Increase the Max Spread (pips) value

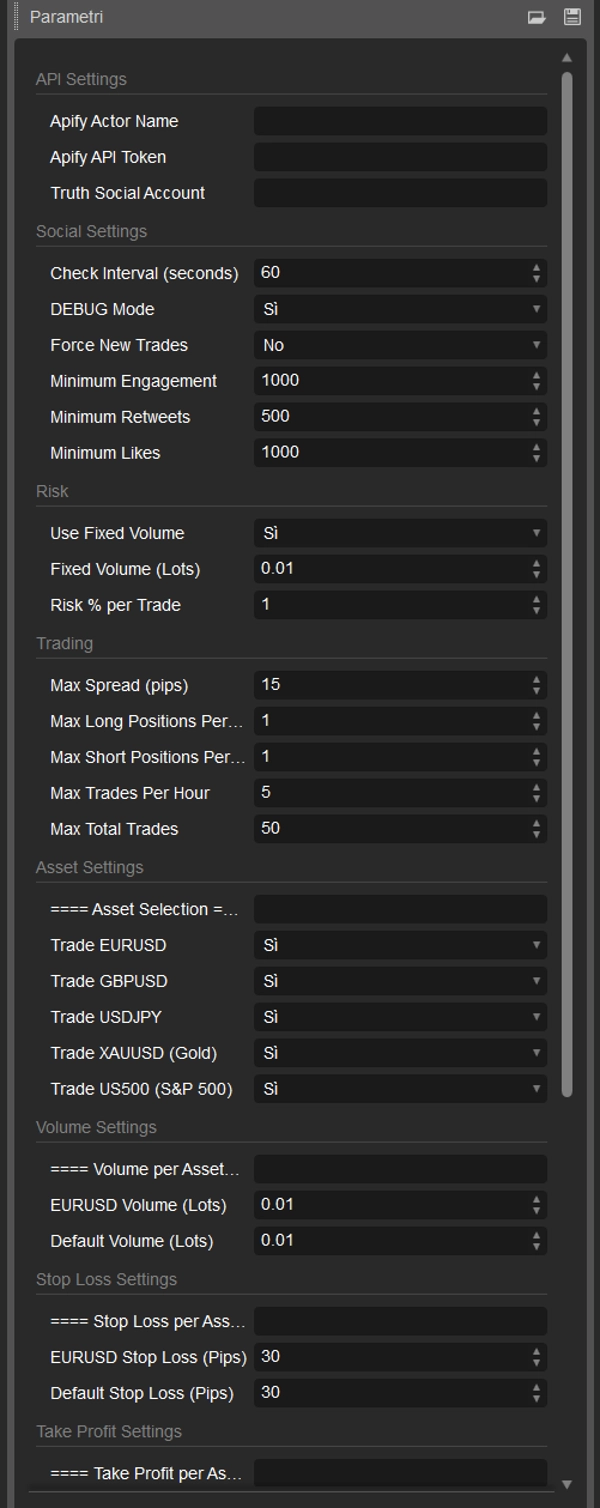pos(537,680)
